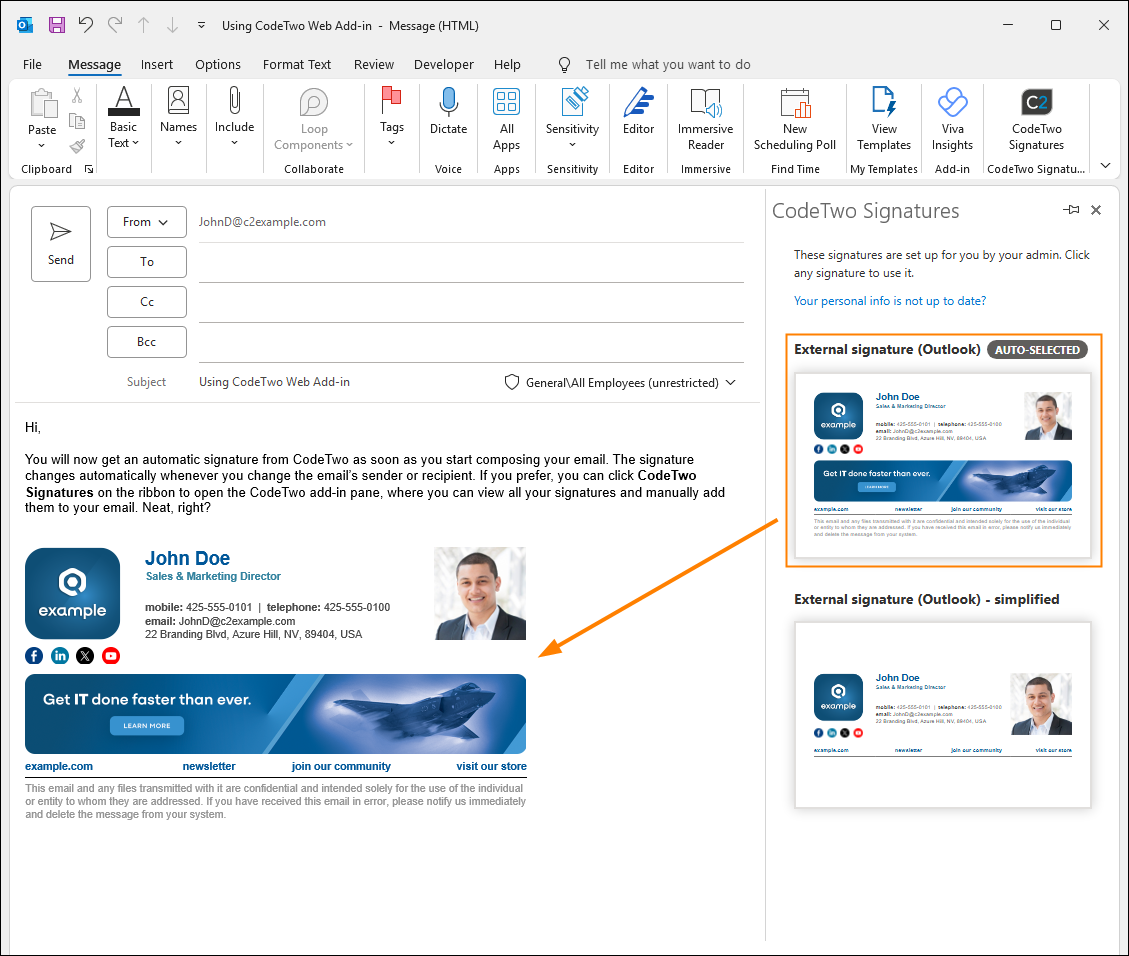Open the Include attachments dropdown

pos(235,117)
